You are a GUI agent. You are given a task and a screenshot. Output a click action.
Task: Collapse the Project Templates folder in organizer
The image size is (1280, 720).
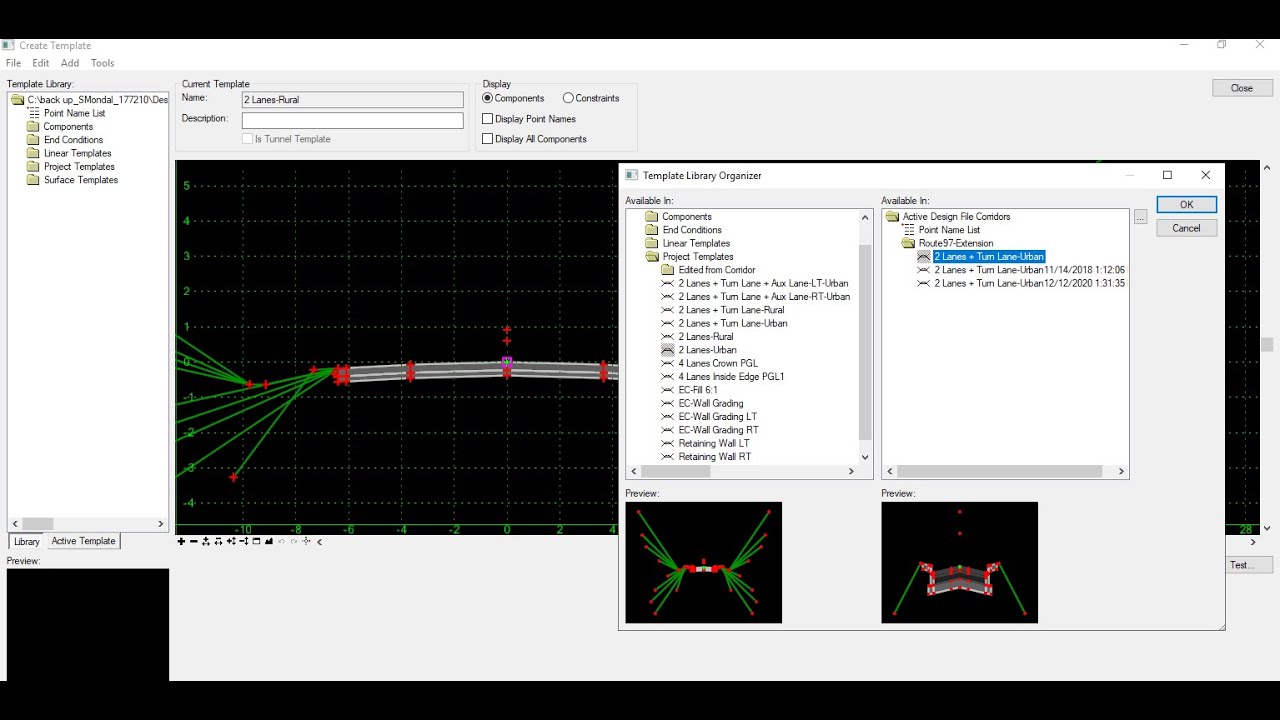(652, 257)
